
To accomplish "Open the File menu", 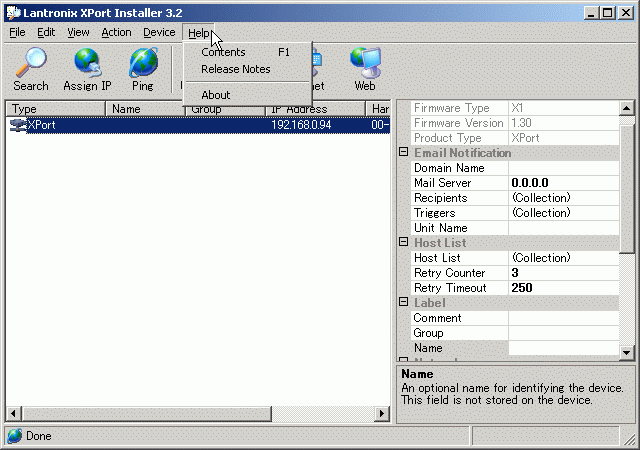I will click(x=17, y=32).
